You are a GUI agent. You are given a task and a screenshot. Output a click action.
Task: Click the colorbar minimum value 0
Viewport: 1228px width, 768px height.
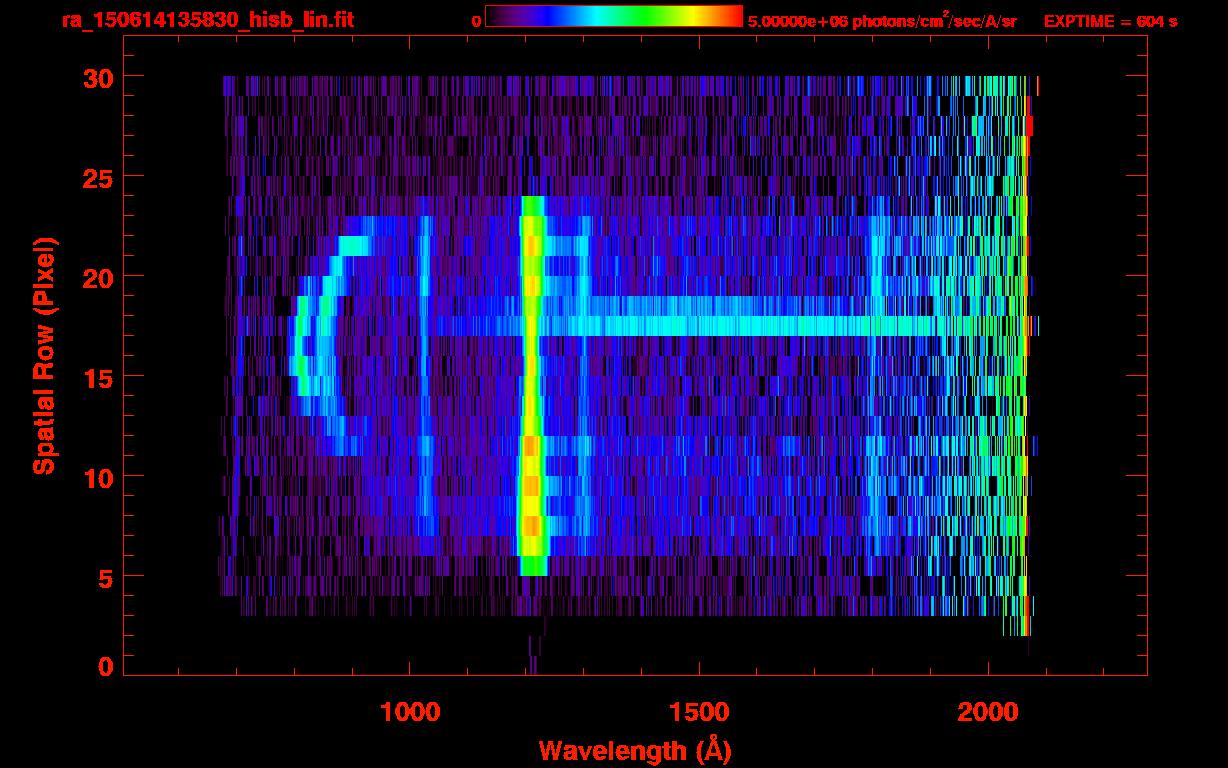click(x=476, y=21)
